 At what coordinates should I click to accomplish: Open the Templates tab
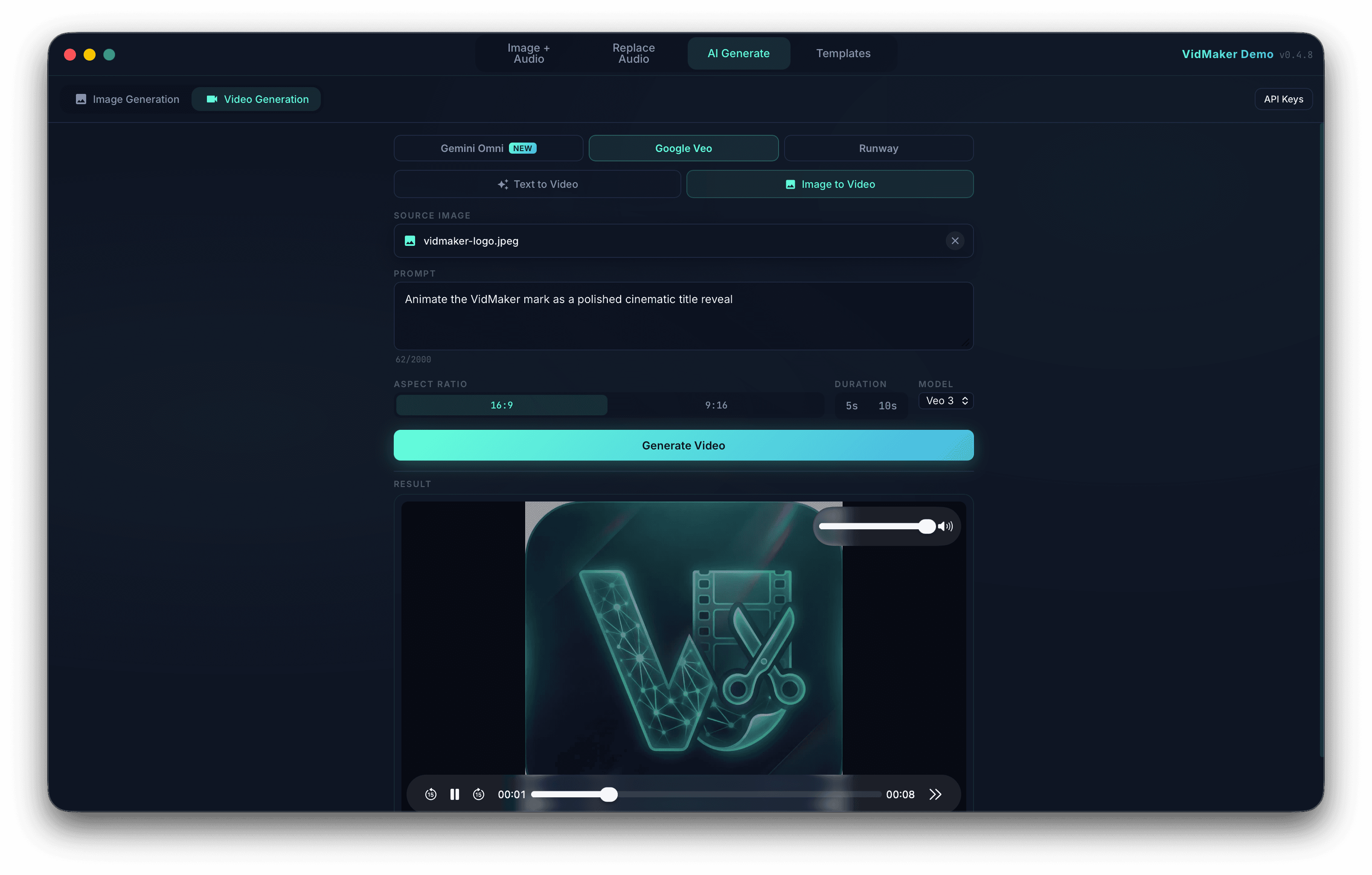843,54
